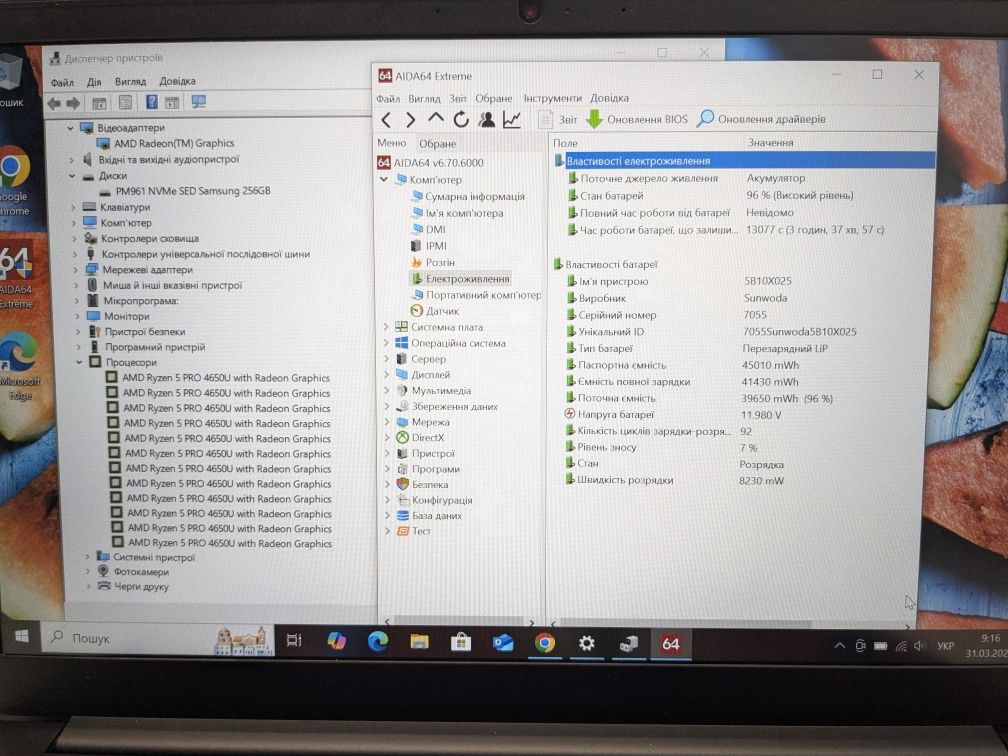
Task: Open File Explorer from taskbar
Action: (419, 642)
